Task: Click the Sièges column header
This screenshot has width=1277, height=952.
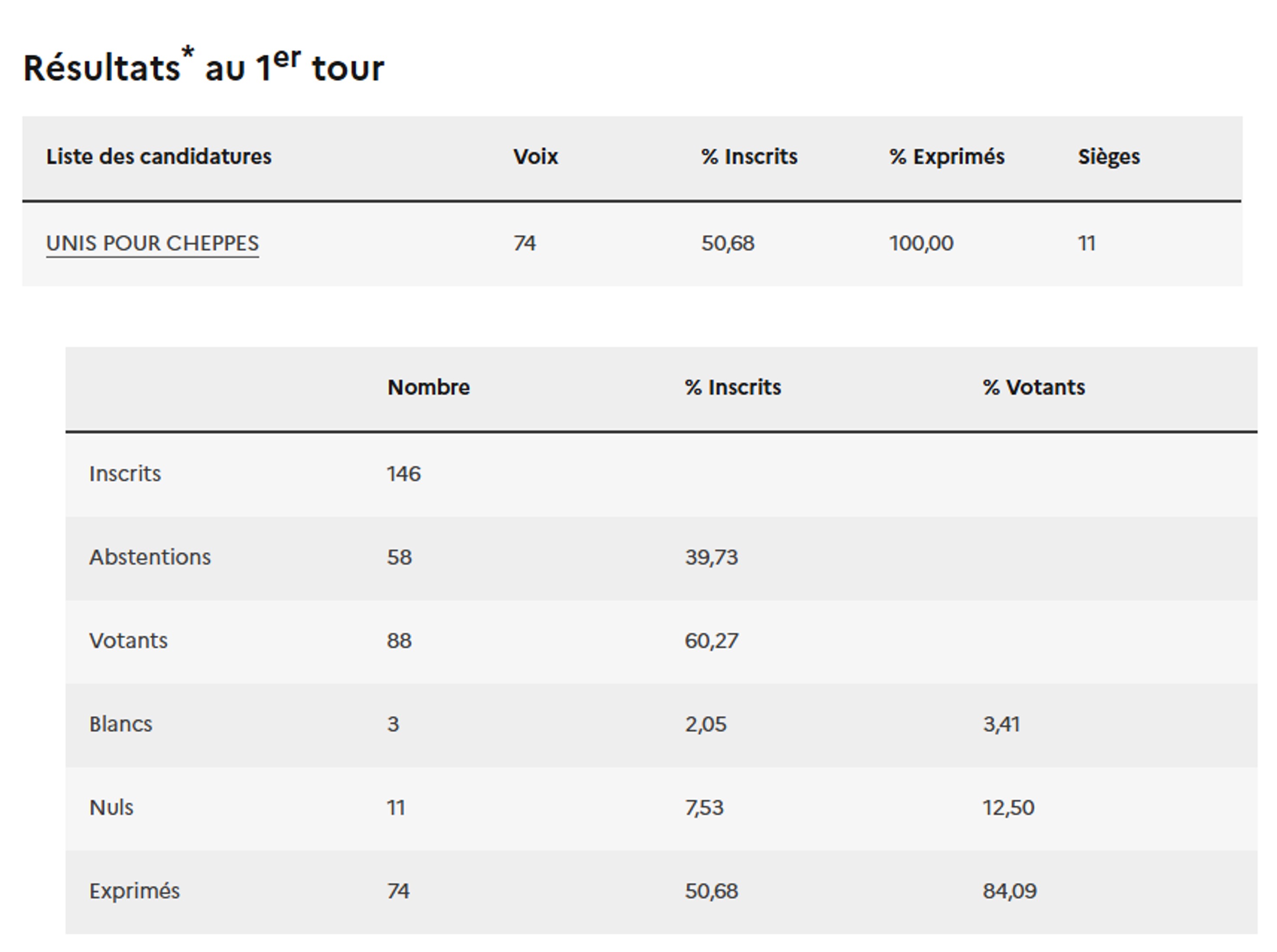Action: (1108, 157)
